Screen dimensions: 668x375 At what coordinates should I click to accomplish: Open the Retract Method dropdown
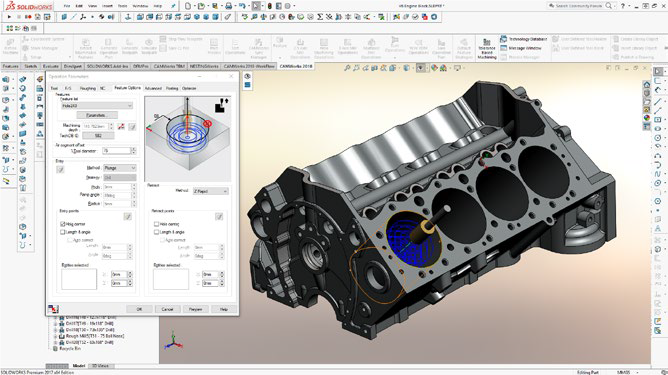(x=211, y=191)
